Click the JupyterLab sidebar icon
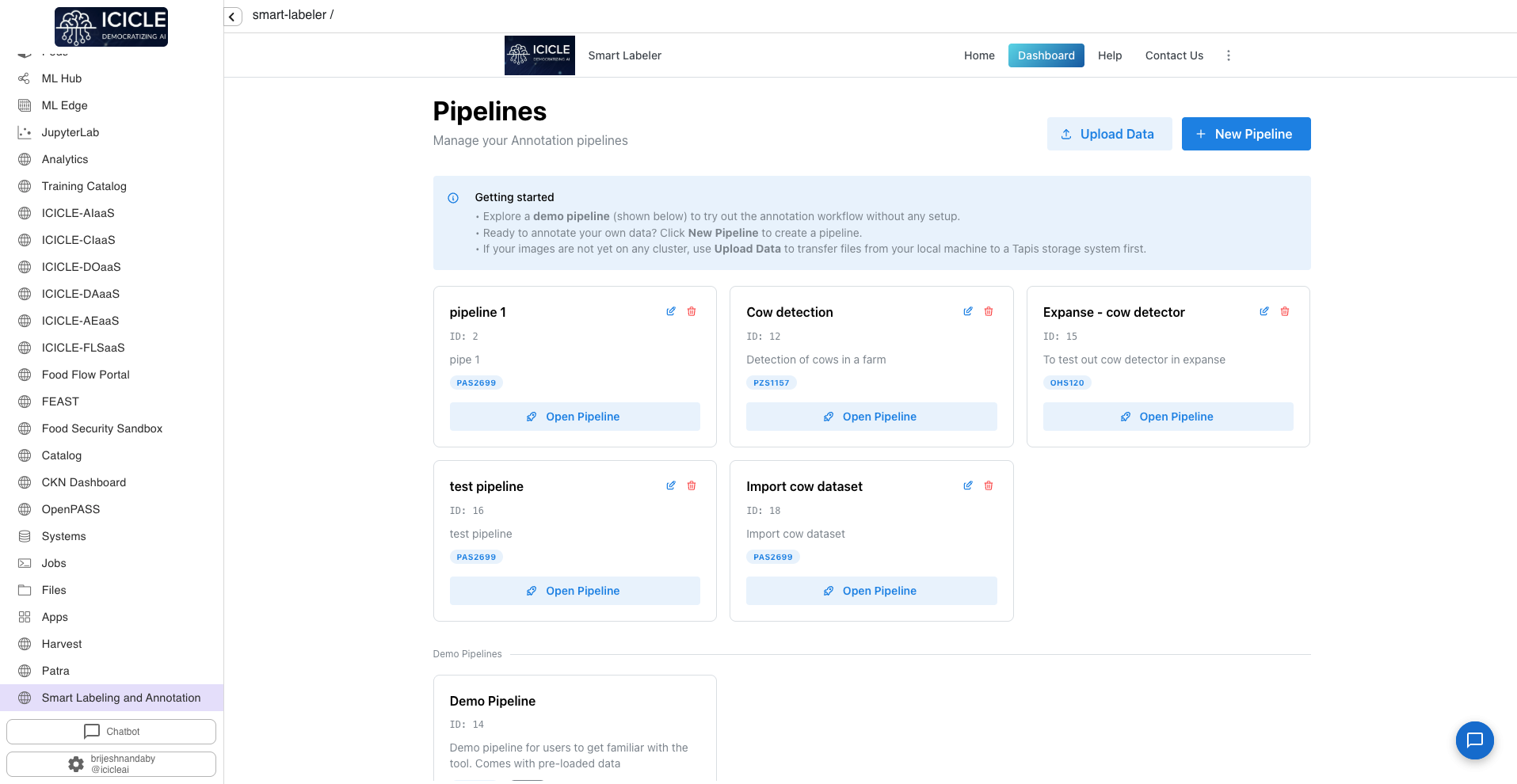Screen dimensions: 1517x784 [25, 132]
